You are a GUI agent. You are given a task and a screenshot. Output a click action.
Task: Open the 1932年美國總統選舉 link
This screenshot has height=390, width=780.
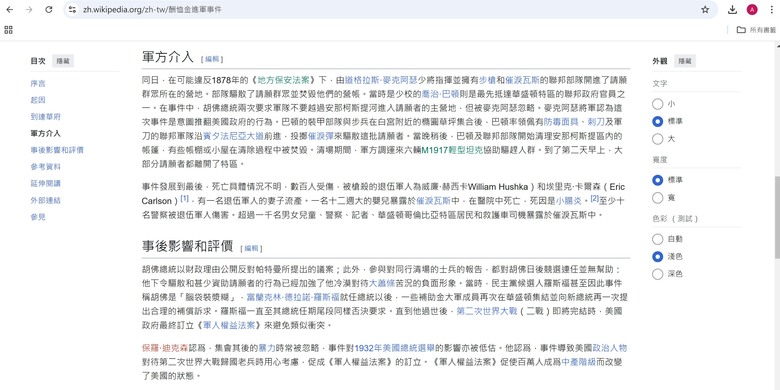pos(395,348)
